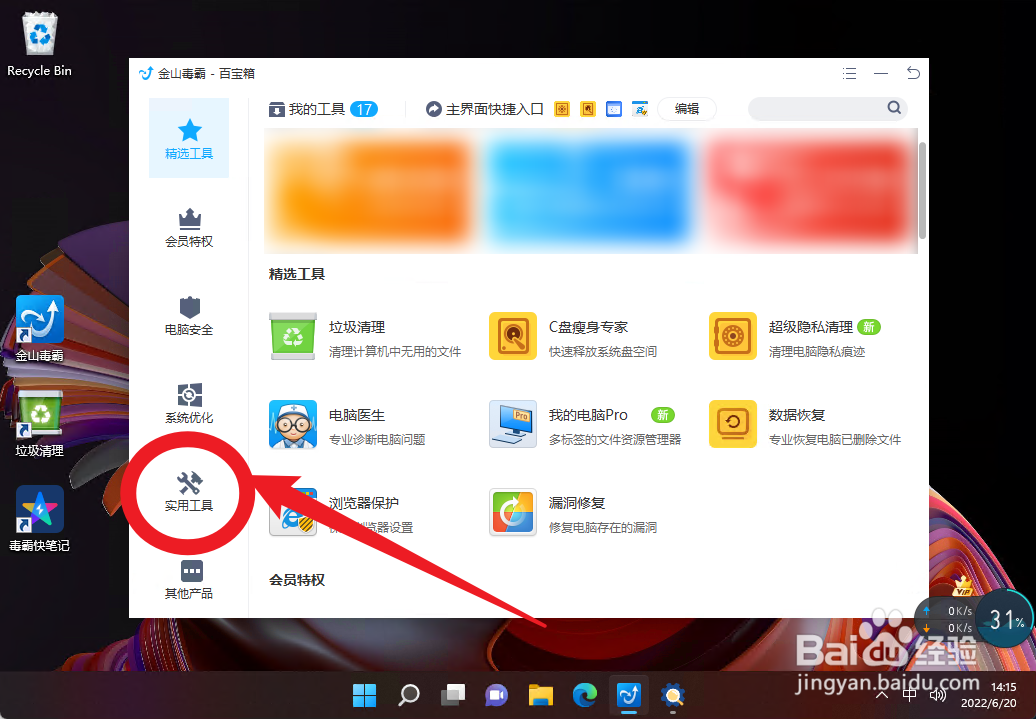Click the second orange quick-entry shortcut icon
The width and height of the screenshot is (1036, 719).
pyautogui.click(x=587, y=109)
